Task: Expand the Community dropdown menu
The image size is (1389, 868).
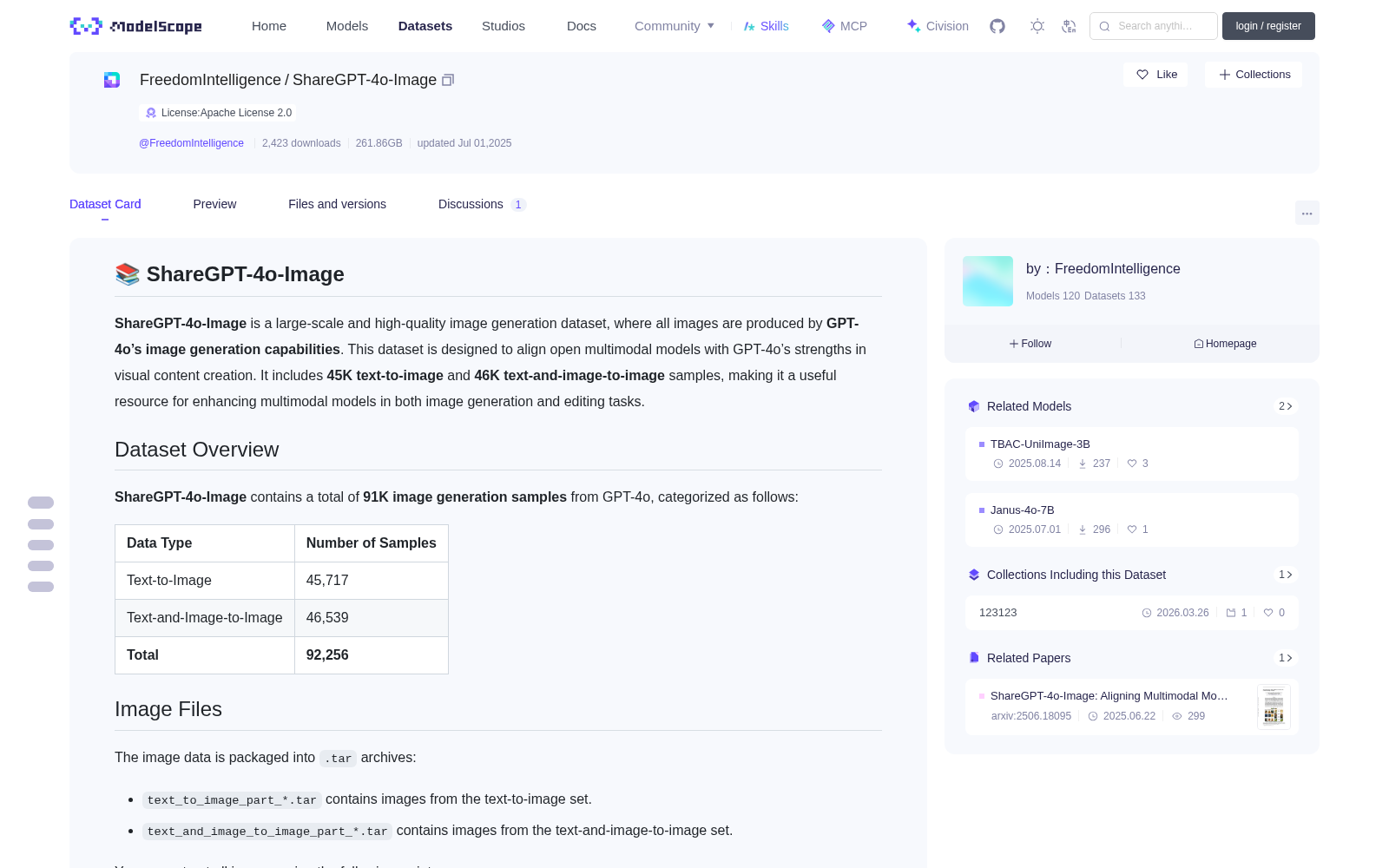Action: pos(675,26)
